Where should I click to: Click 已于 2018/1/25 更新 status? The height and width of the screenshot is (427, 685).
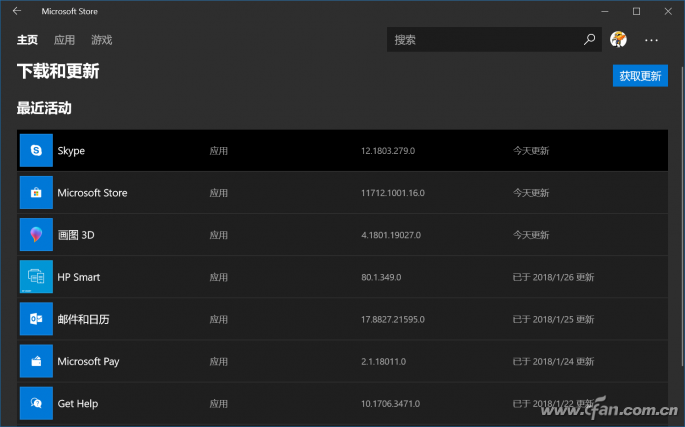[553, 319]
